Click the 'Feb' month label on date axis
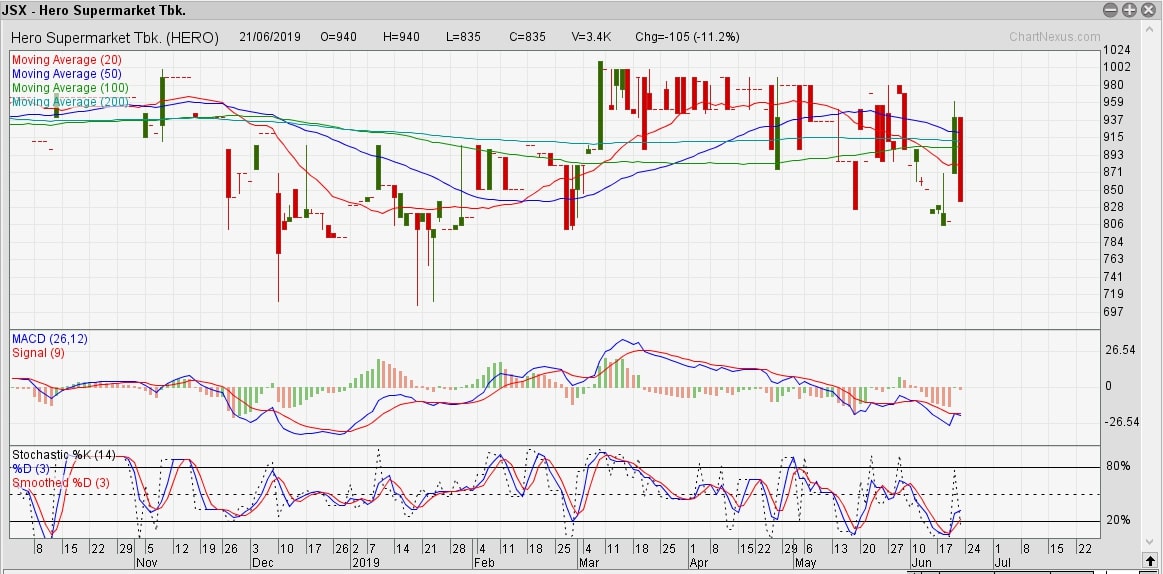The width and height of the screenshot is (1163, 574). click(x=484, y=563)
